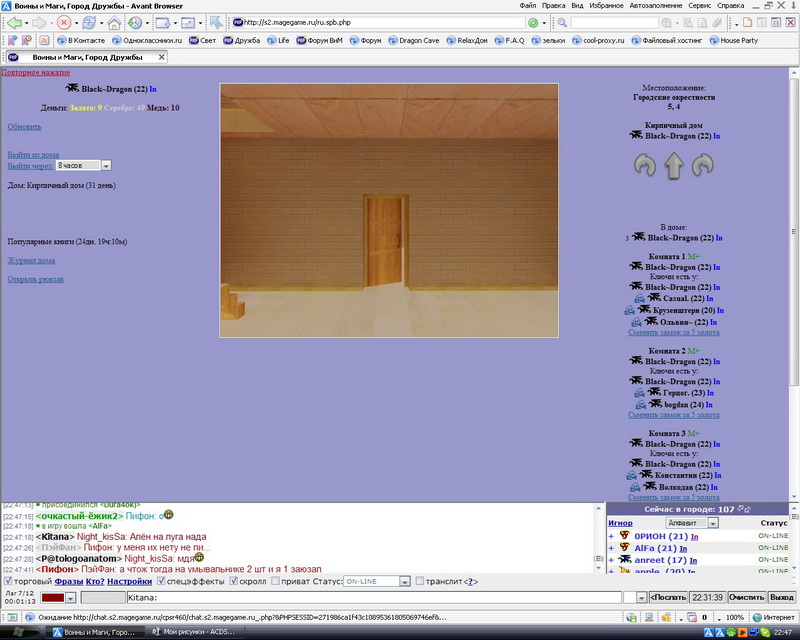Click the dark red chat color swatch

click(x=53, y=598)
